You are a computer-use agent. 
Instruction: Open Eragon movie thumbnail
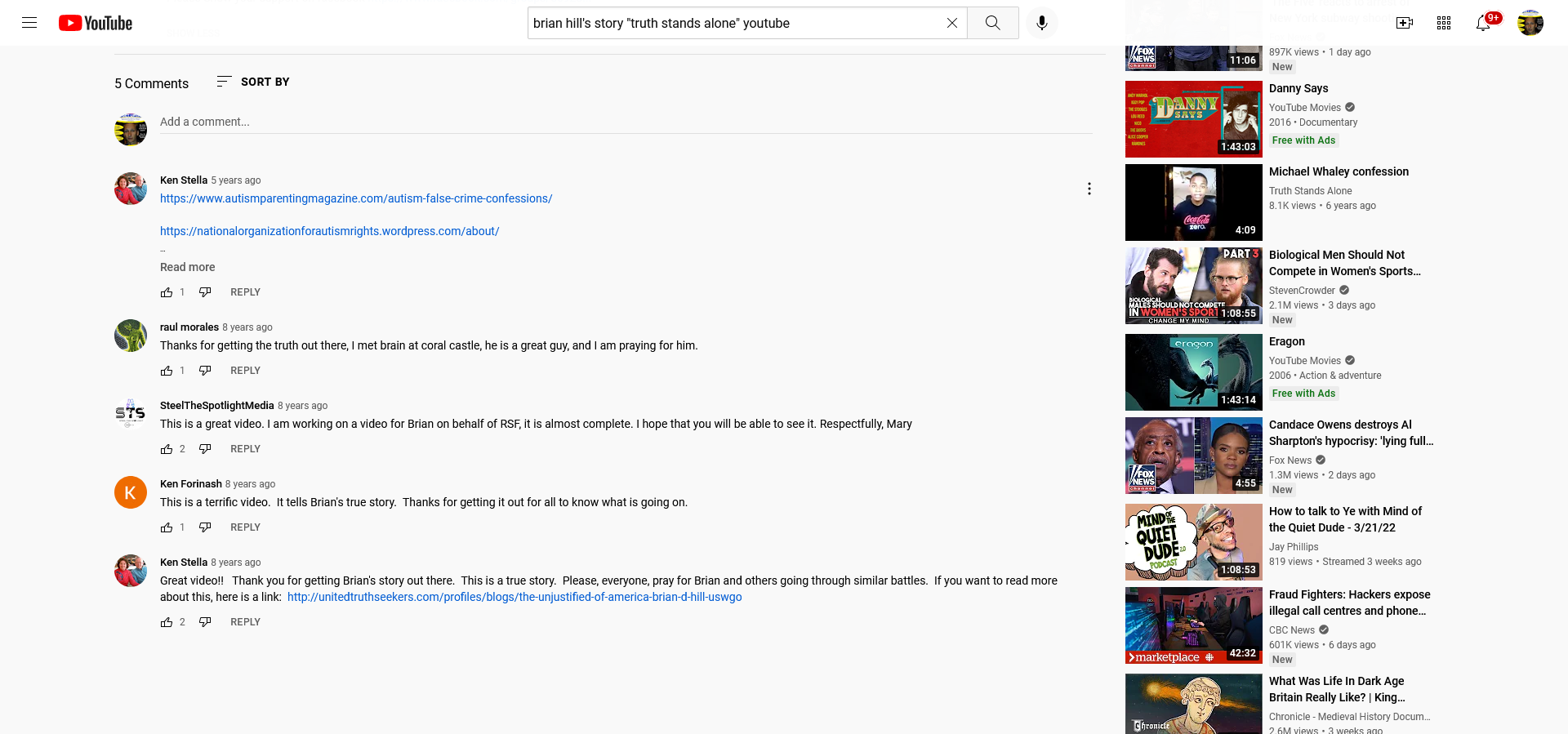[x=1194, y=372]
